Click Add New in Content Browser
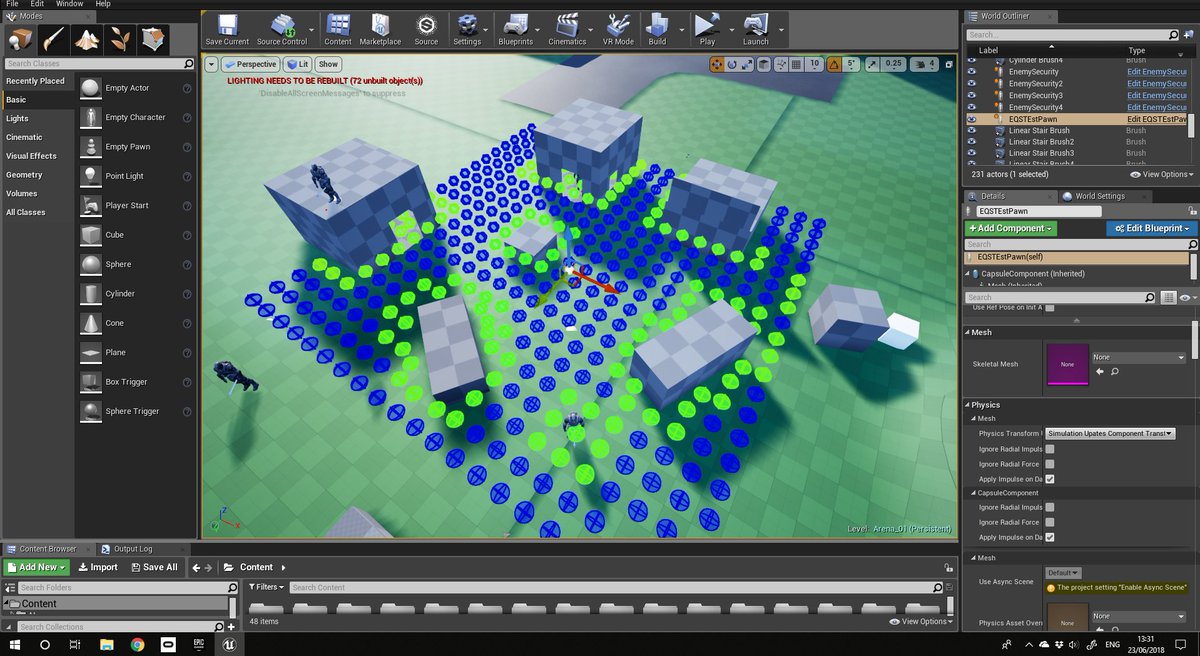 [37, 567]
